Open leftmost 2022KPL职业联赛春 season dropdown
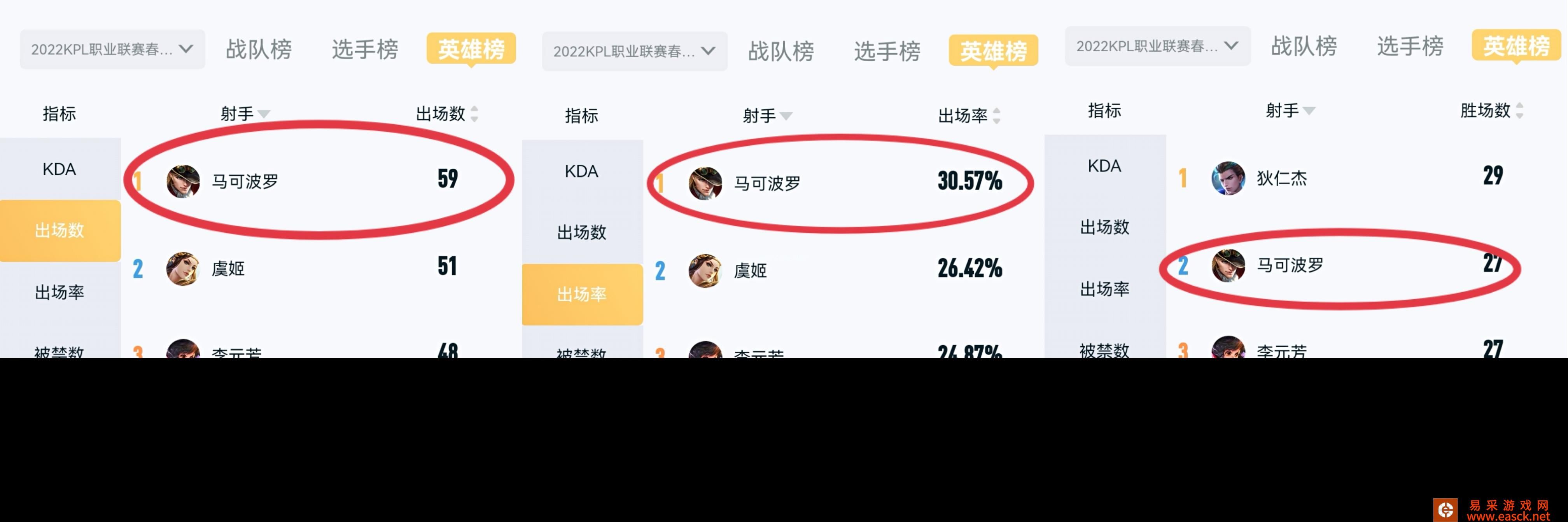This screenshot has width=1568, height=522. 113,49
